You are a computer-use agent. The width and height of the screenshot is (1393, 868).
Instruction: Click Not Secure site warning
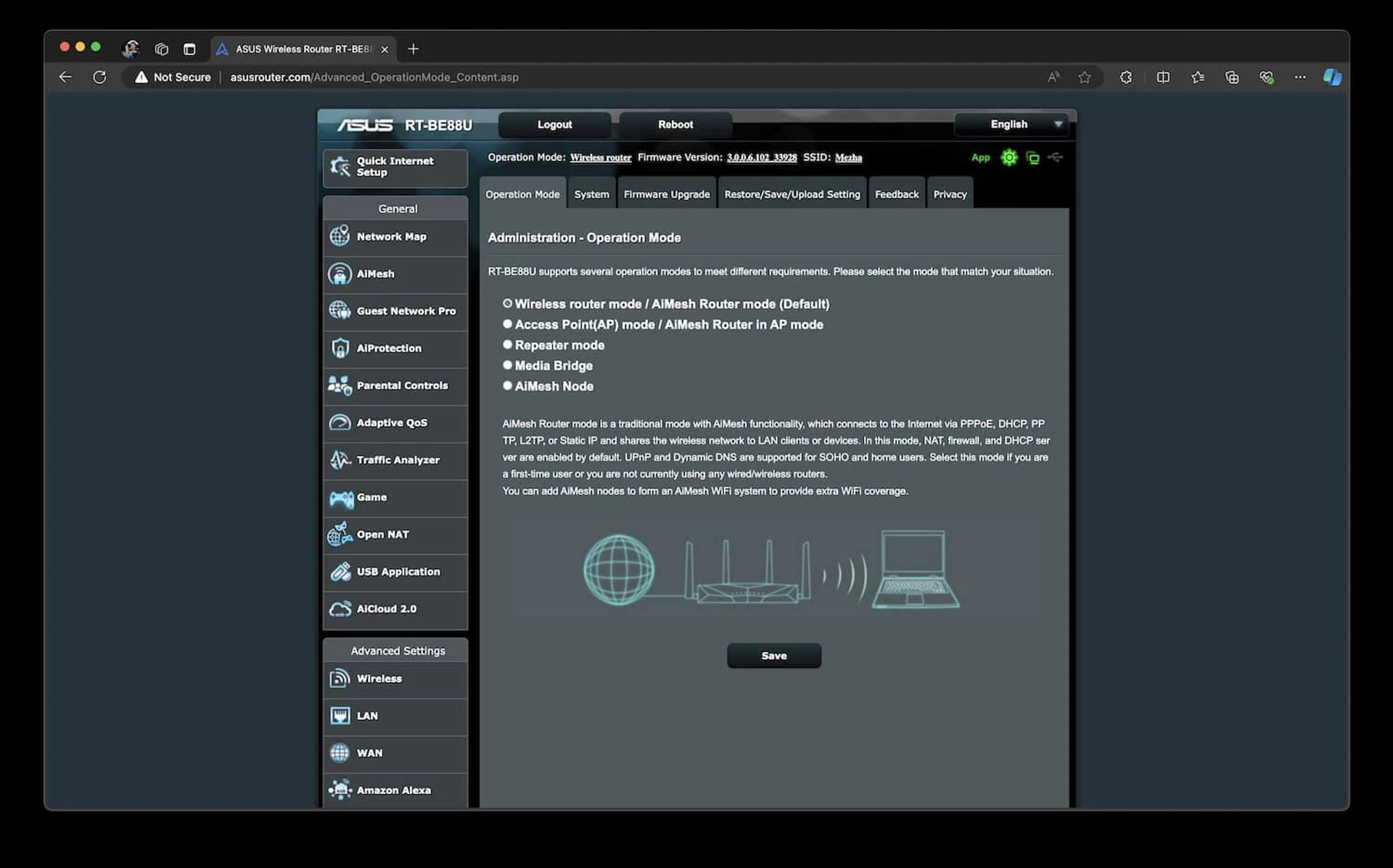point(173,77)
